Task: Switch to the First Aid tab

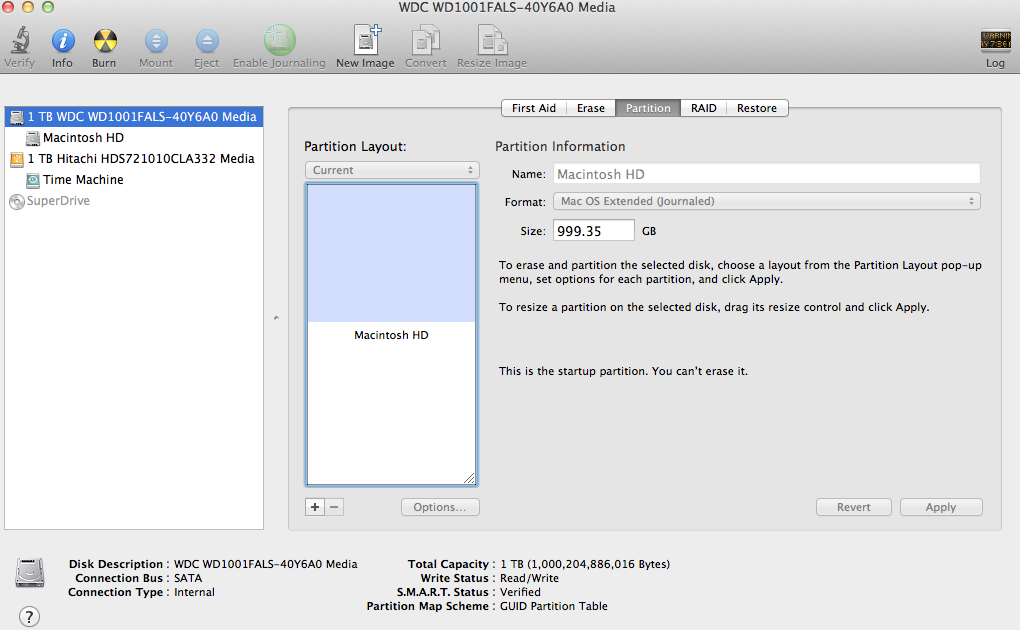Action: 533,108
